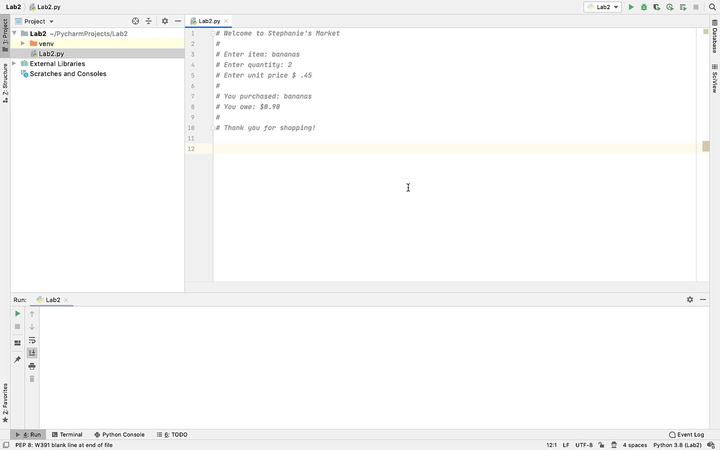Start debugging with the green bug icon
Viewport: 720px width, 450px height.
(644, 7)
